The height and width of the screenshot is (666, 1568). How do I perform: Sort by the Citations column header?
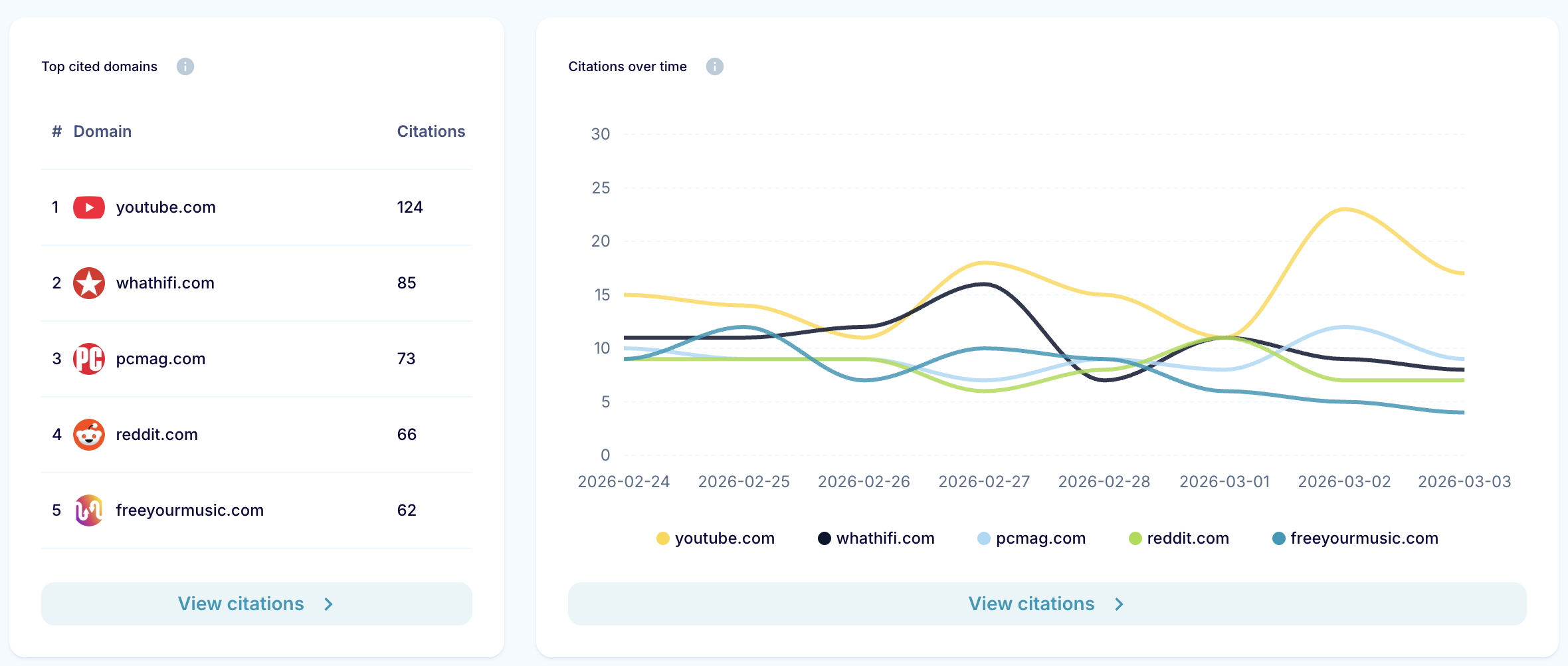[431, 132]
